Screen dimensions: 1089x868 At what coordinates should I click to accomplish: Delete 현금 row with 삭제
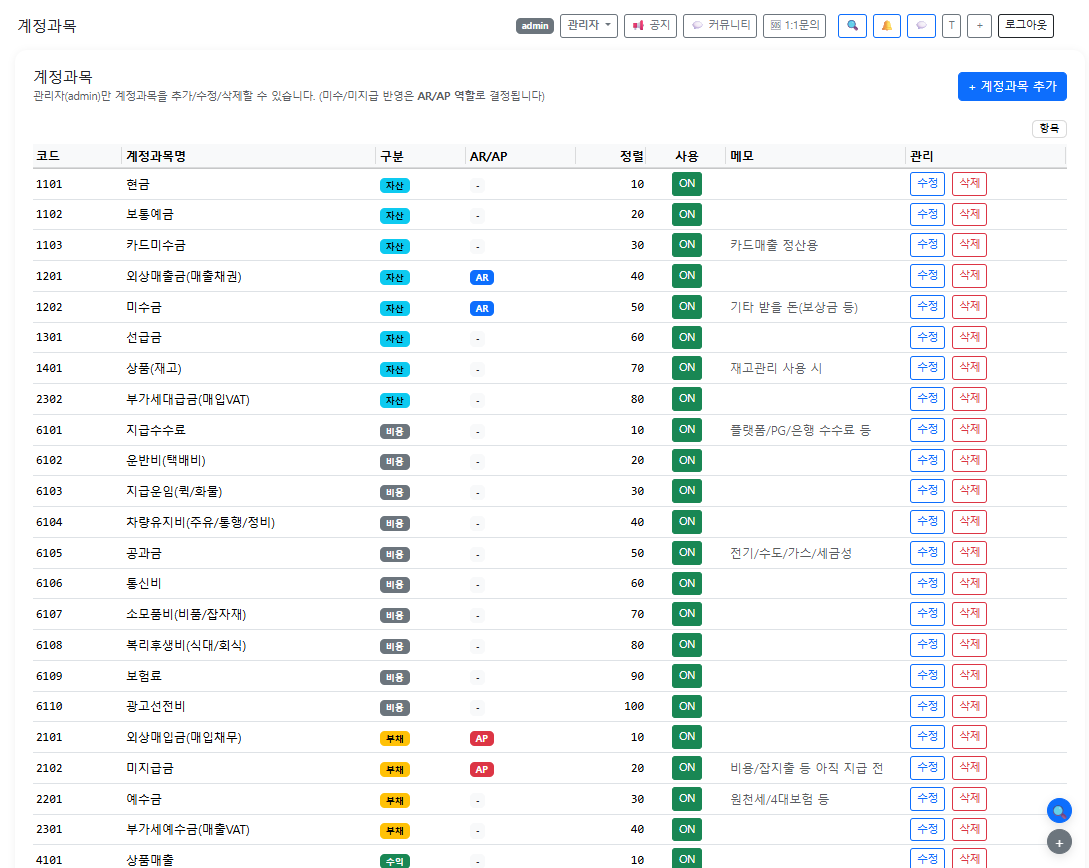point(969,184)
